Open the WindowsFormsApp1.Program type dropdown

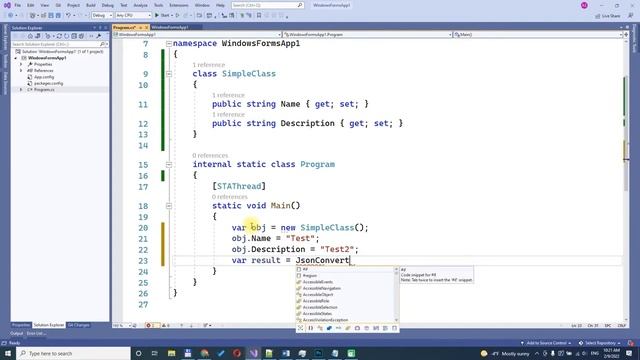[x=368, y=35]
